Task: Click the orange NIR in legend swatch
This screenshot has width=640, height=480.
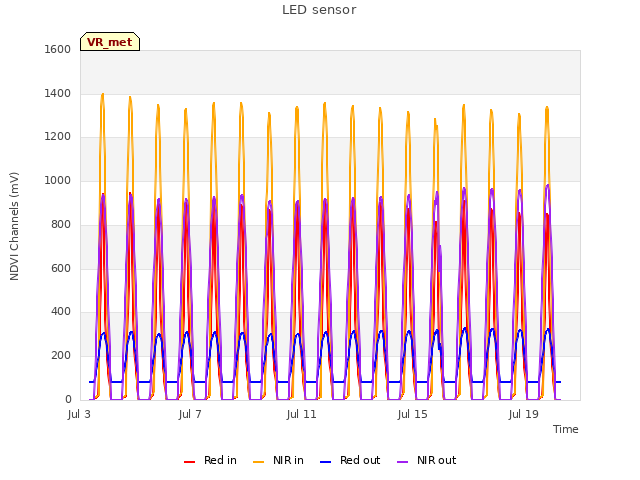Action: pos(258,462)
